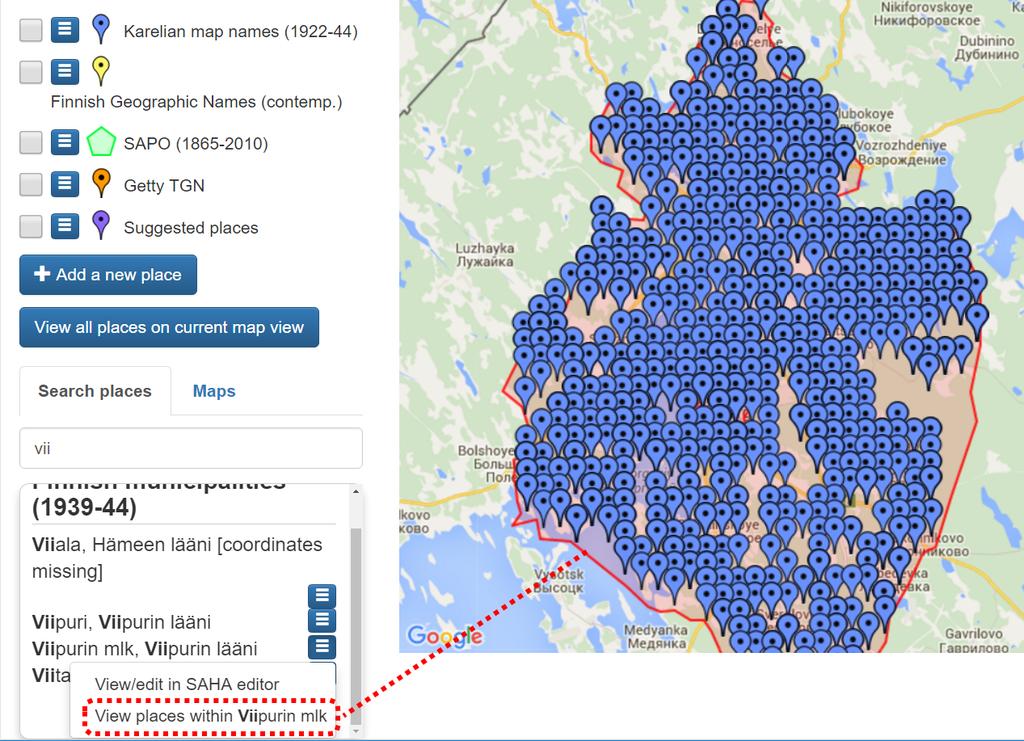Click the purple Suggested places pin icon

click(x=101, y=225)
